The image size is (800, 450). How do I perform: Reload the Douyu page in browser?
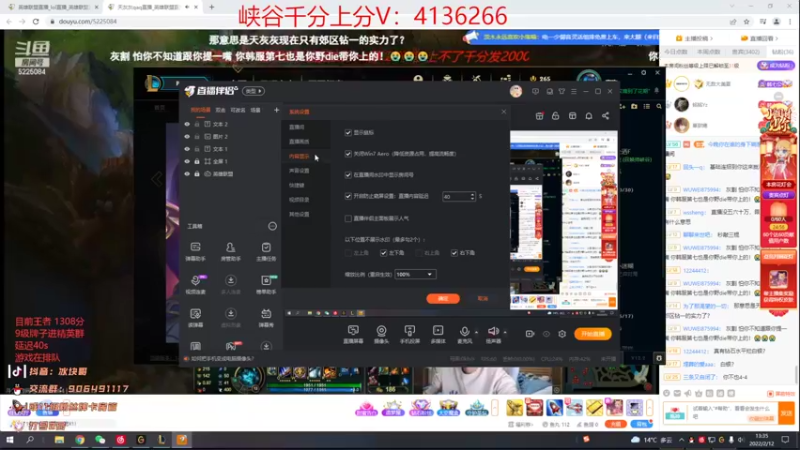(36, 21)
